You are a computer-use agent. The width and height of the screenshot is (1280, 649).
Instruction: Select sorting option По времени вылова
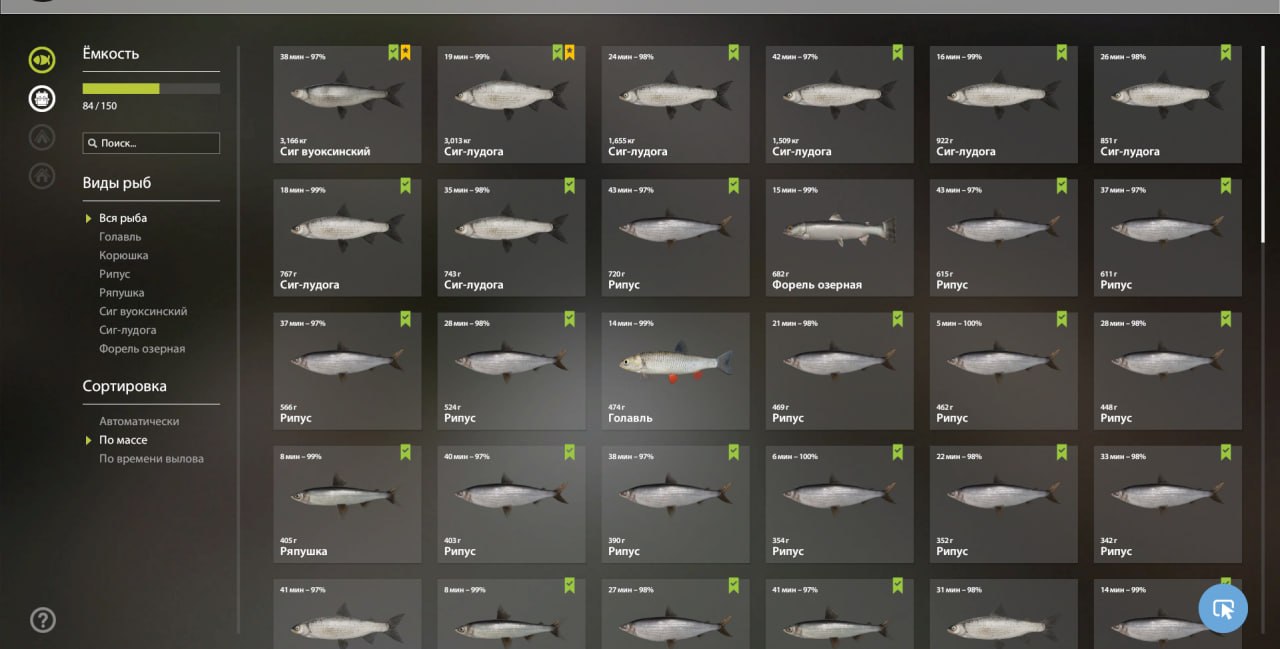click(151, 459)
